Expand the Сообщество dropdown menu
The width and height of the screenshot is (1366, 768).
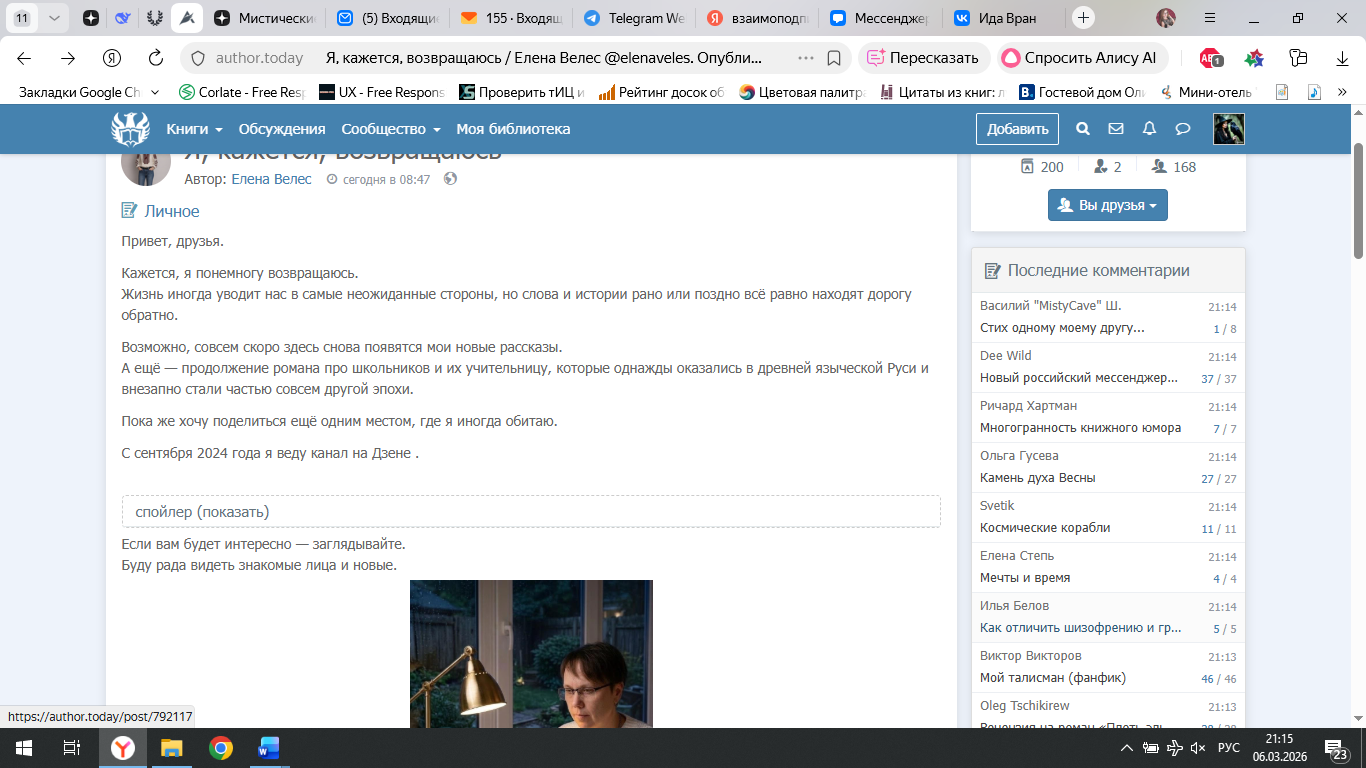390,129
